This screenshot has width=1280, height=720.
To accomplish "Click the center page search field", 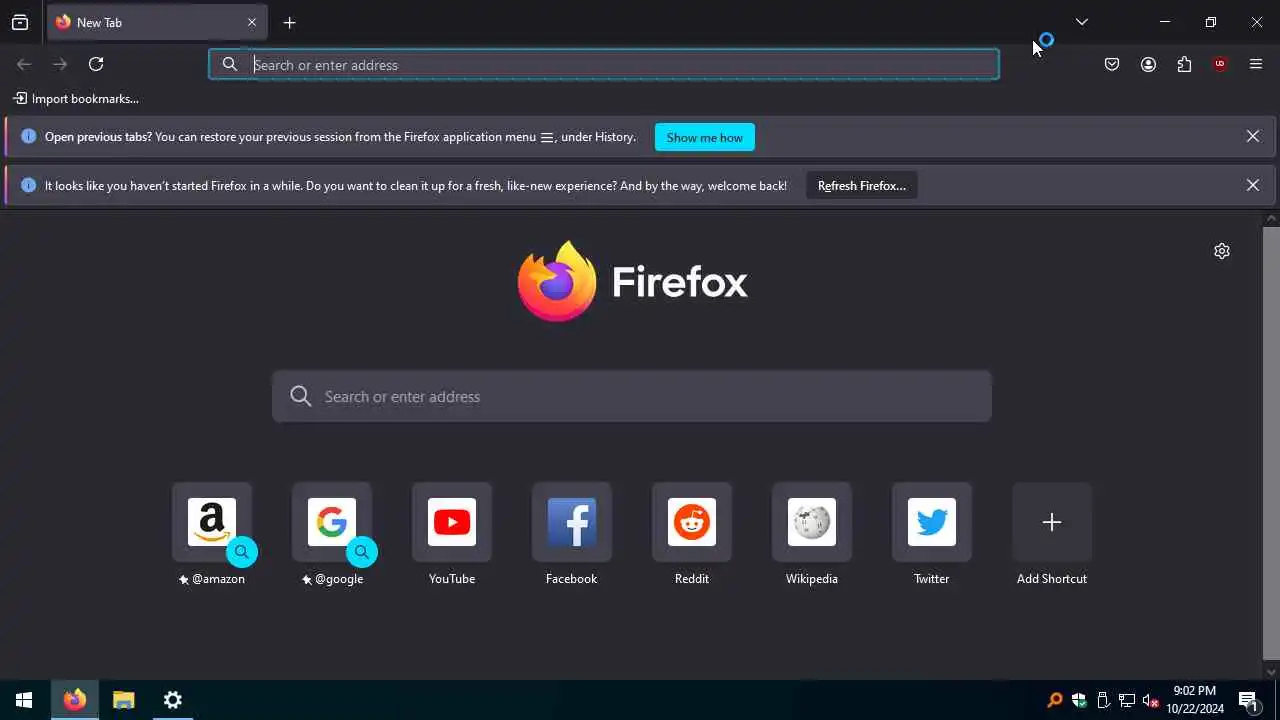I will point(632,396).
